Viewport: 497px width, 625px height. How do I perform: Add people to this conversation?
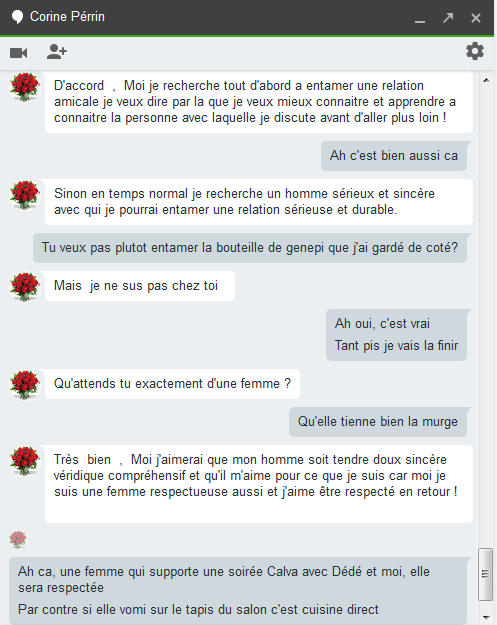tap(57, 52)
